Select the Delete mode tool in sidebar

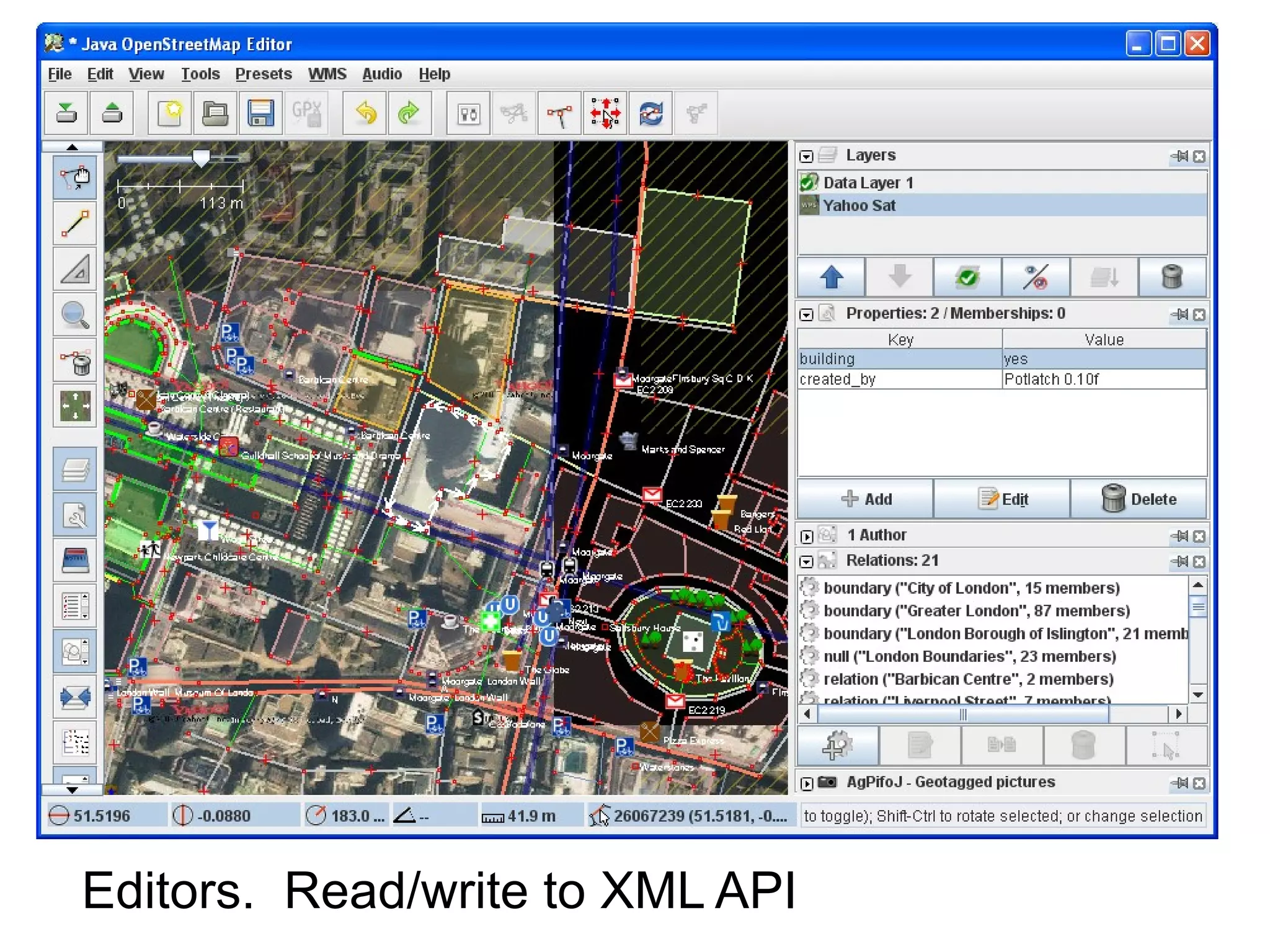(75, 361)
